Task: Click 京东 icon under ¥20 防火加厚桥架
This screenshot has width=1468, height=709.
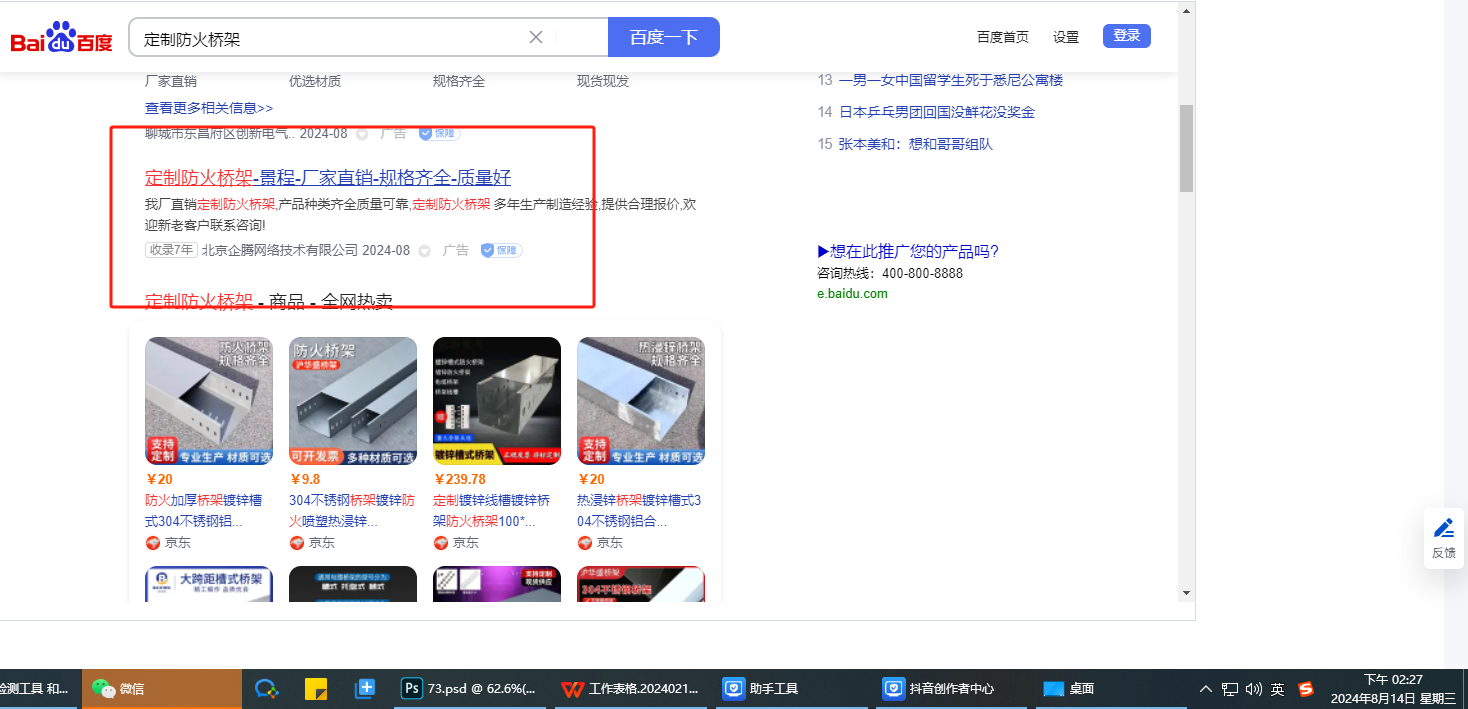Action: click(x=153, y=543)
